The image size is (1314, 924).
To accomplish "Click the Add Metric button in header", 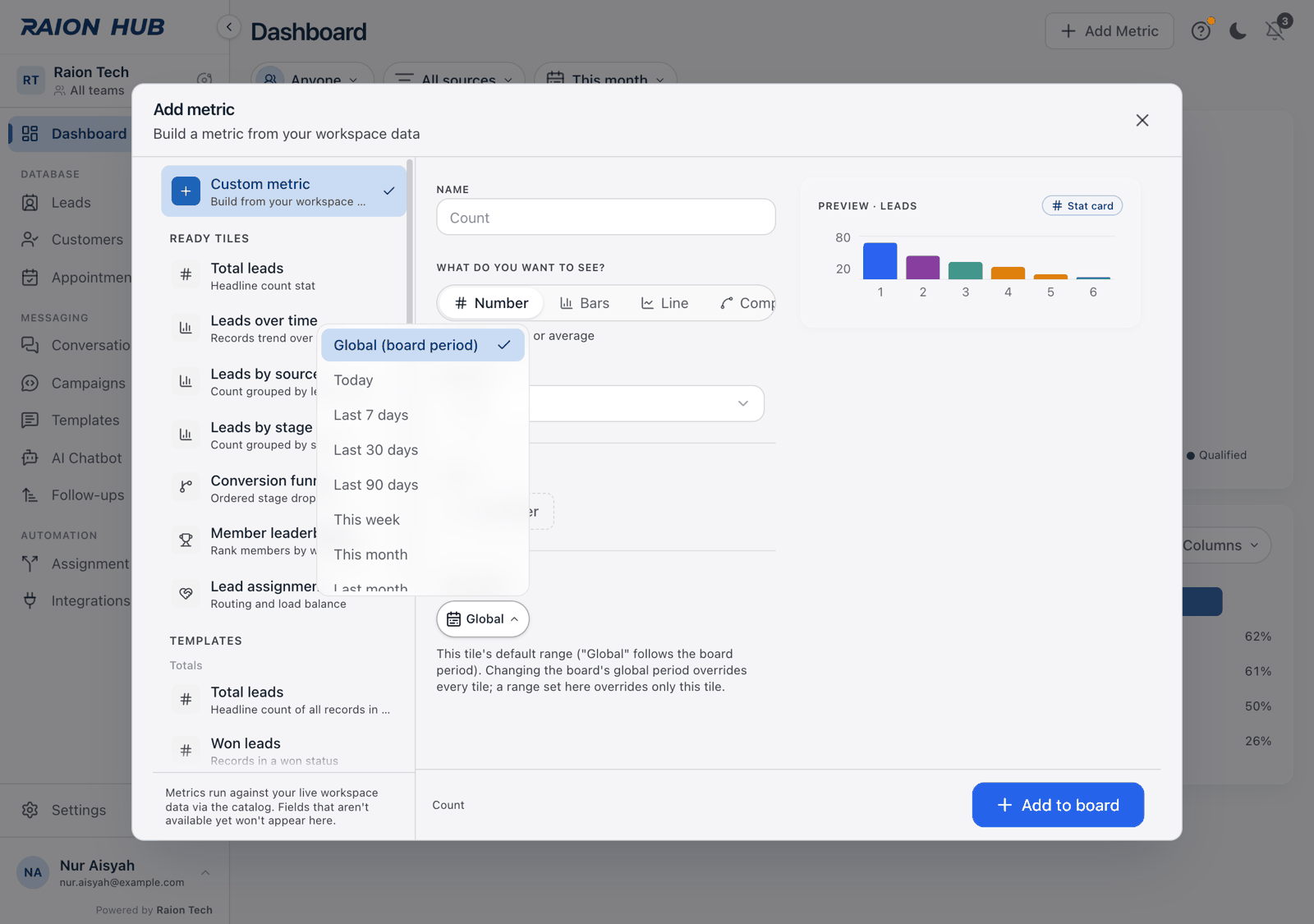I will point(1109,31).
